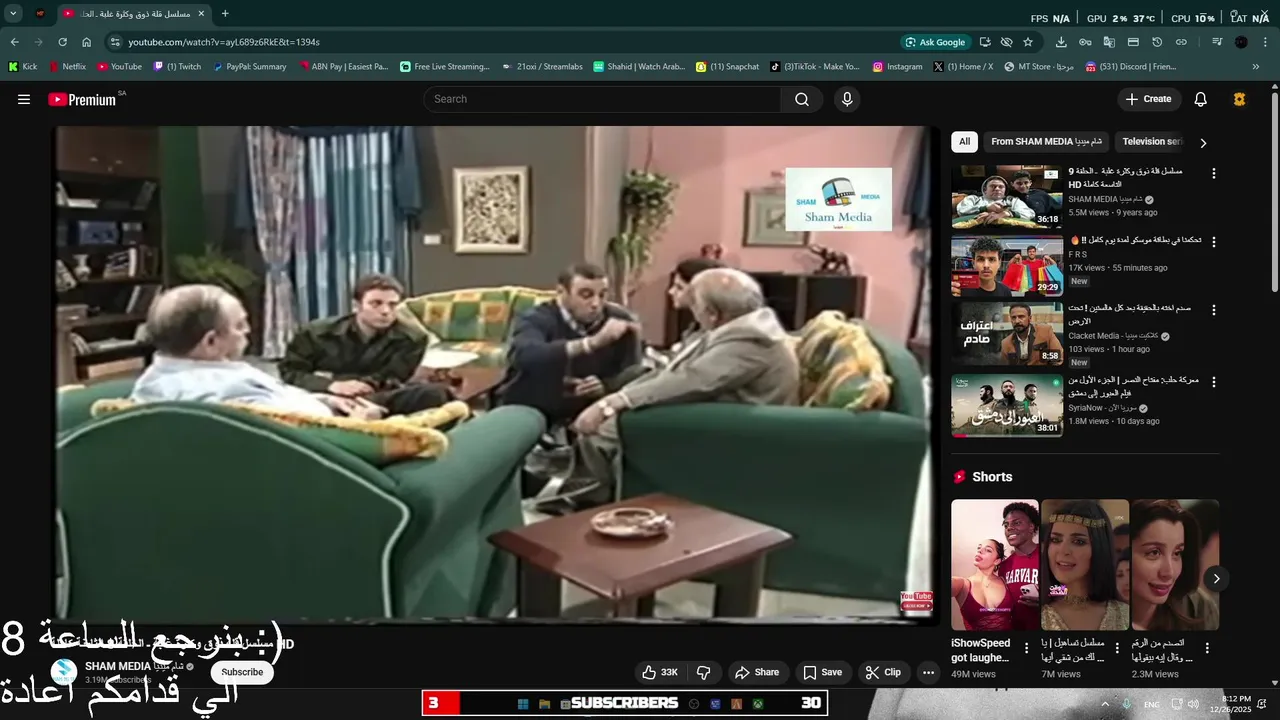The height and width of the screenshot is (720, 1280).
Task: Go to YouTube Premium home logo
Action: click(x=82, y=99)
